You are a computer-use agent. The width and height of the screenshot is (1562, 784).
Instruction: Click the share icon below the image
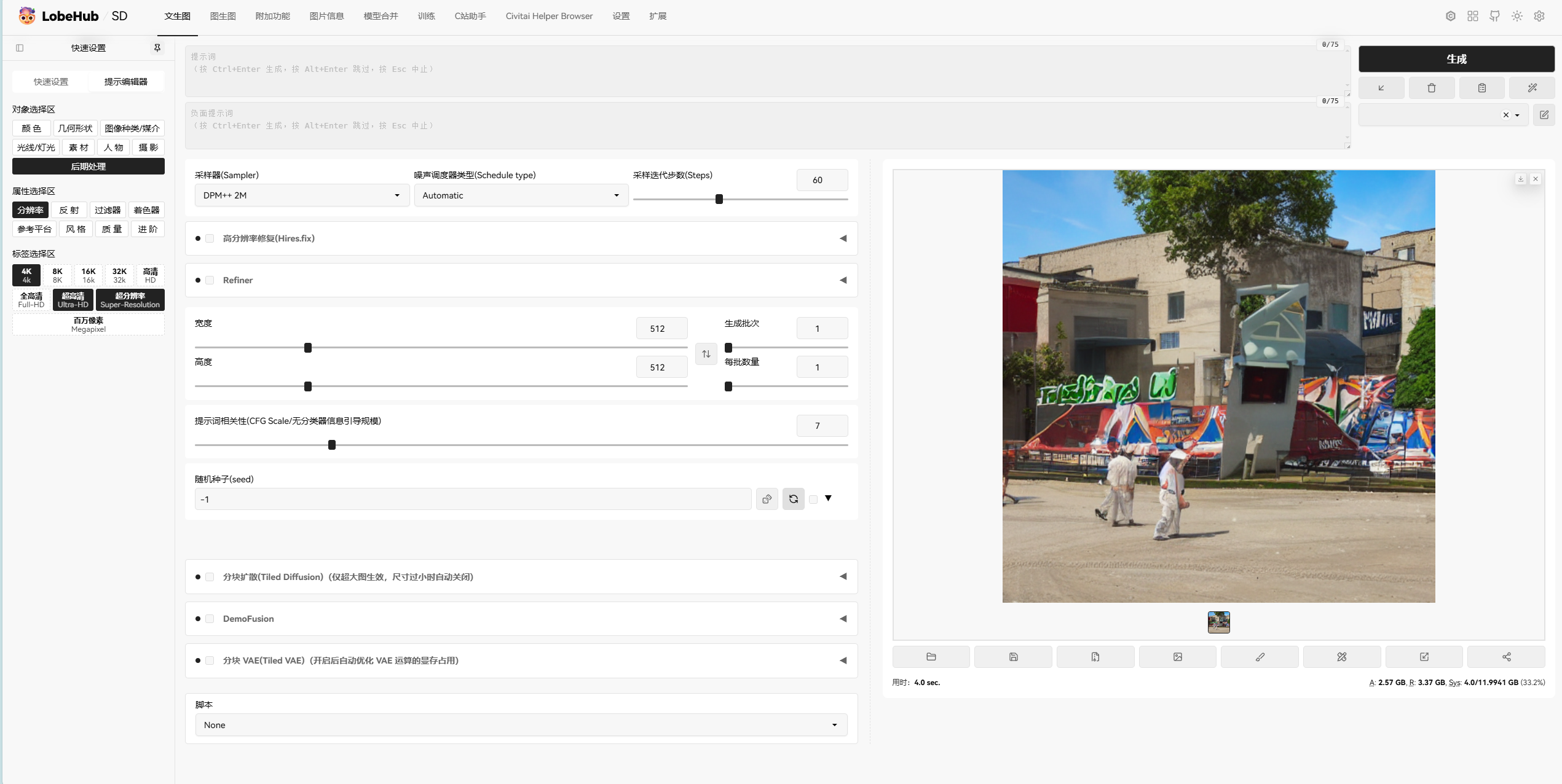coord(1506,657)
